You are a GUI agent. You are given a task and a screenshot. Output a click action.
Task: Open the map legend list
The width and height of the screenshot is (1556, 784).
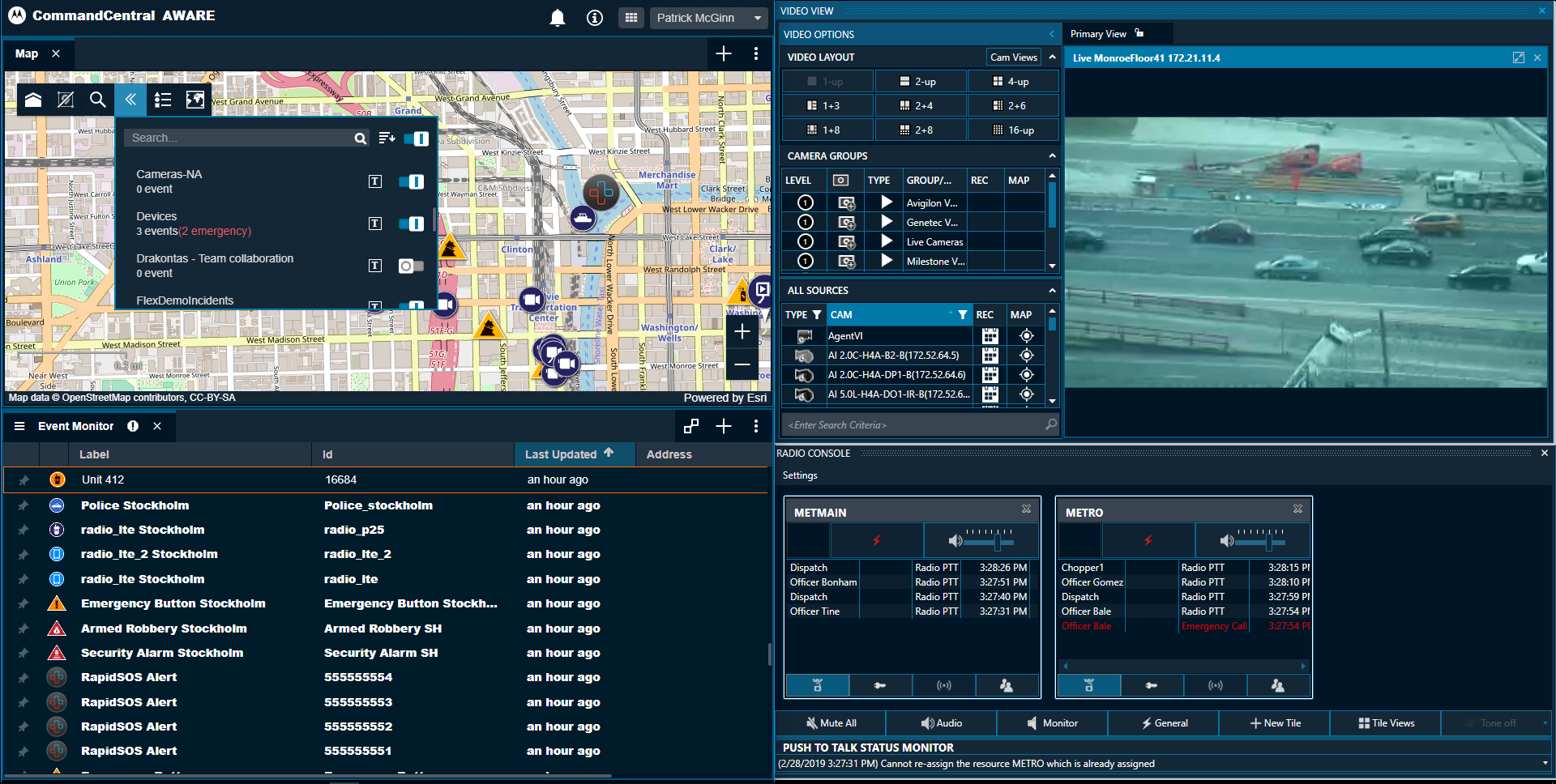[163, 100]
